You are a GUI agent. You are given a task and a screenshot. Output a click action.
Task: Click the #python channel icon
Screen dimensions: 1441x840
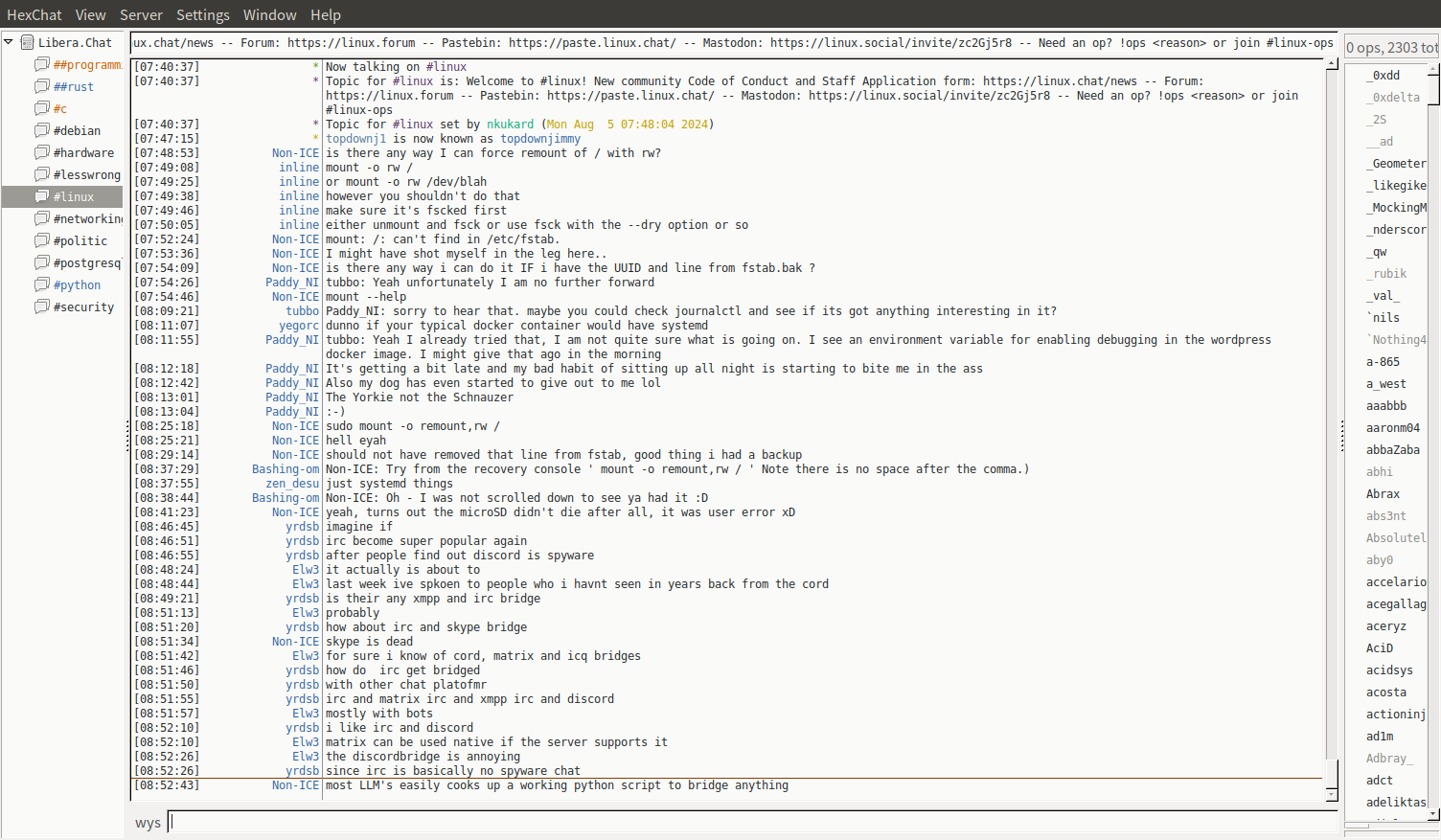pos(42,284)
